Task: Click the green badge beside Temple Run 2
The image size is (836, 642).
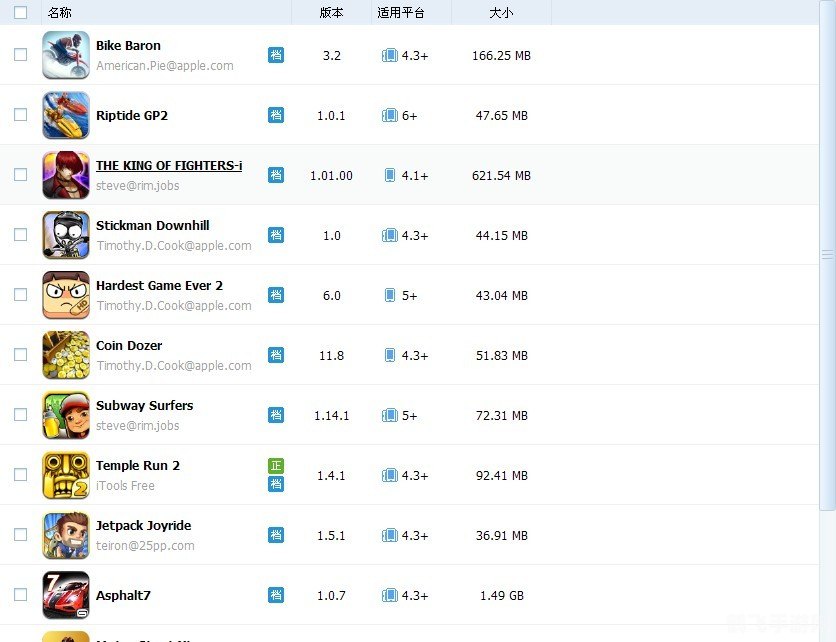Action: [x=276, y=466]
